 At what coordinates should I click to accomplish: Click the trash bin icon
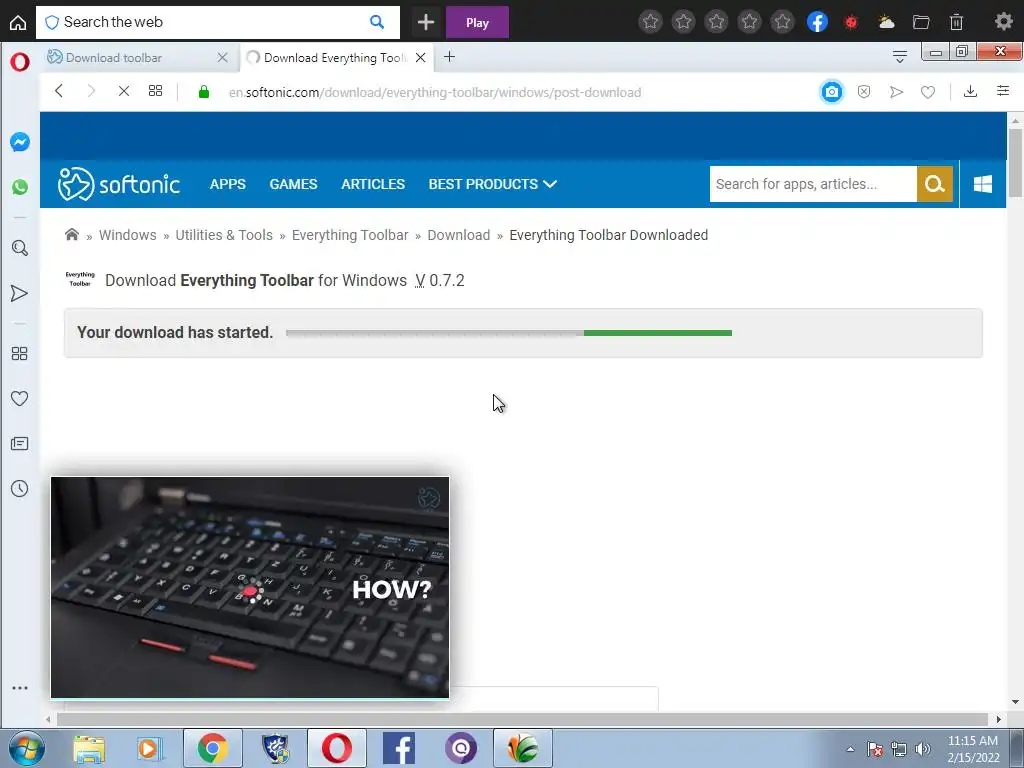[x=957, y=22]
